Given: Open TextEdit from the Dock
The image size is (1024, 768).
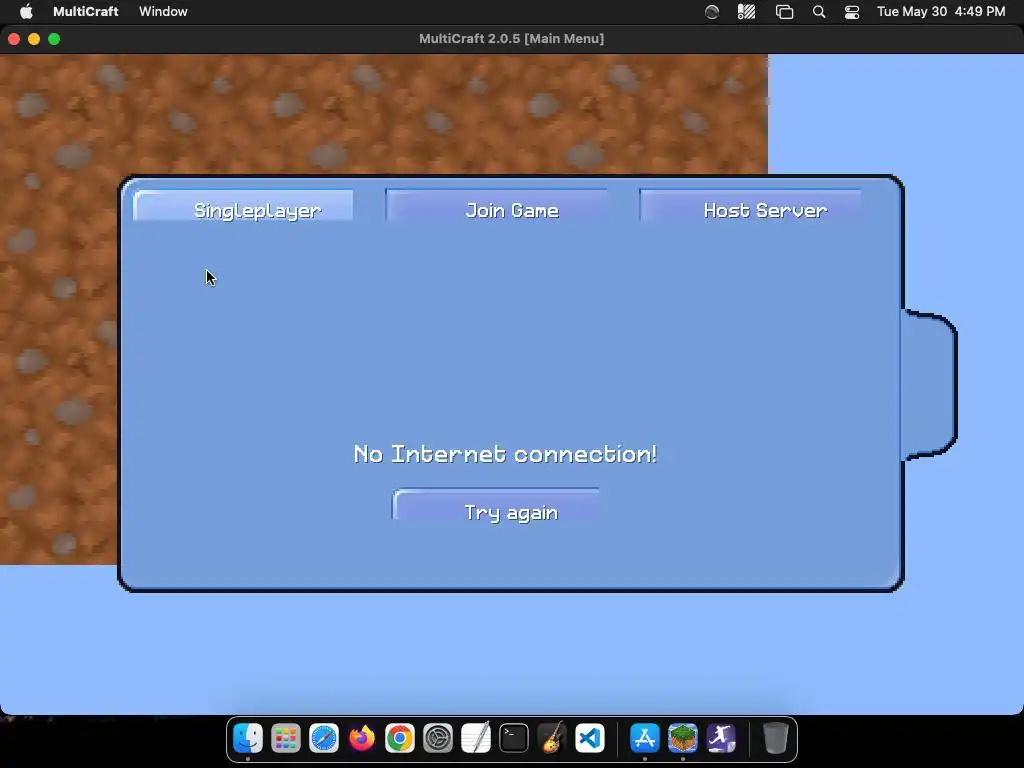Looking at the screenshot, I should pos(476,739).
